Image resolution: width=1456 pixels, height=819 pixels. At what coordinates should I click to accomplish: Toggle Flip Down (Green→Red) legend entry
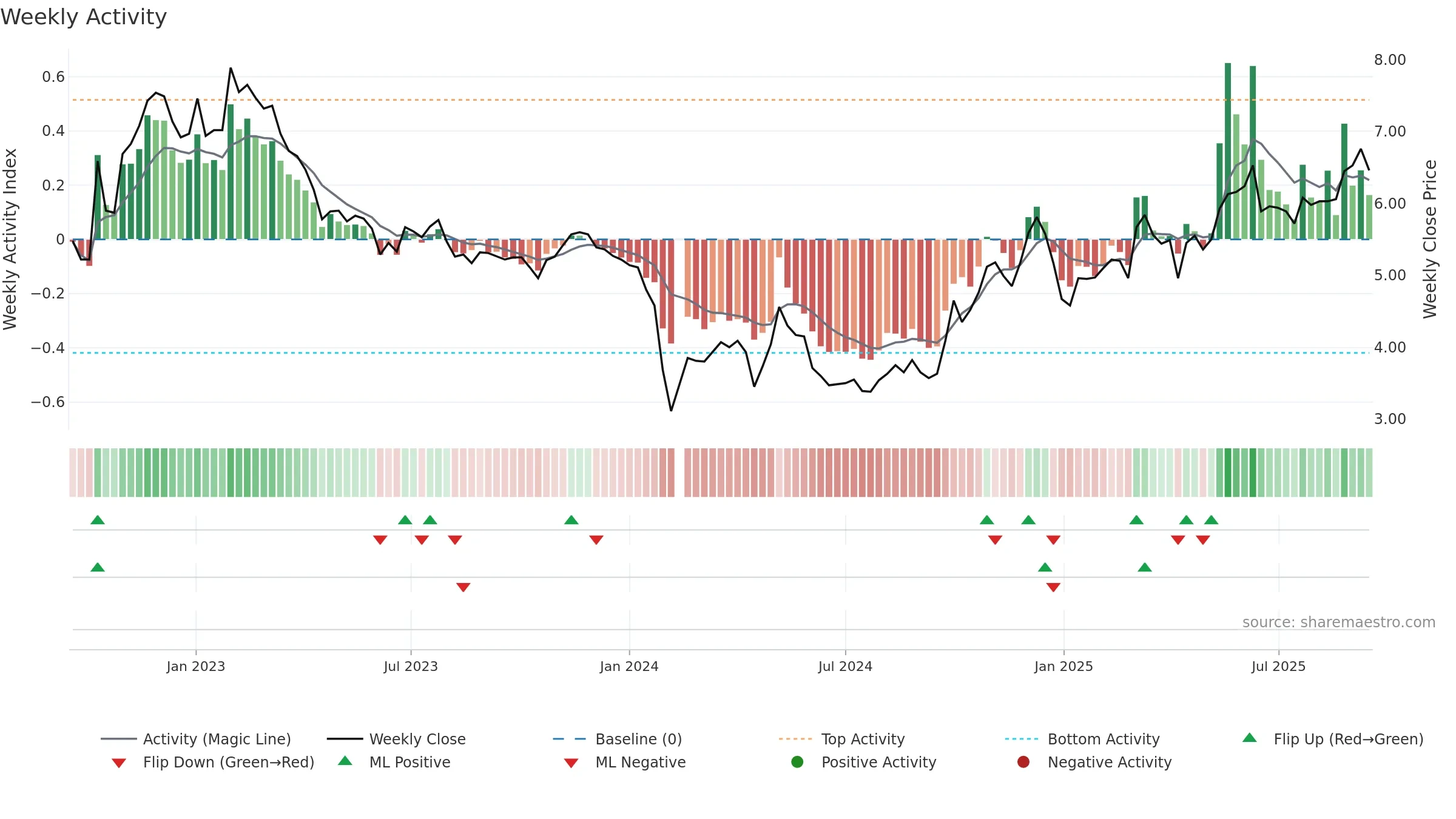click(212, 762)
